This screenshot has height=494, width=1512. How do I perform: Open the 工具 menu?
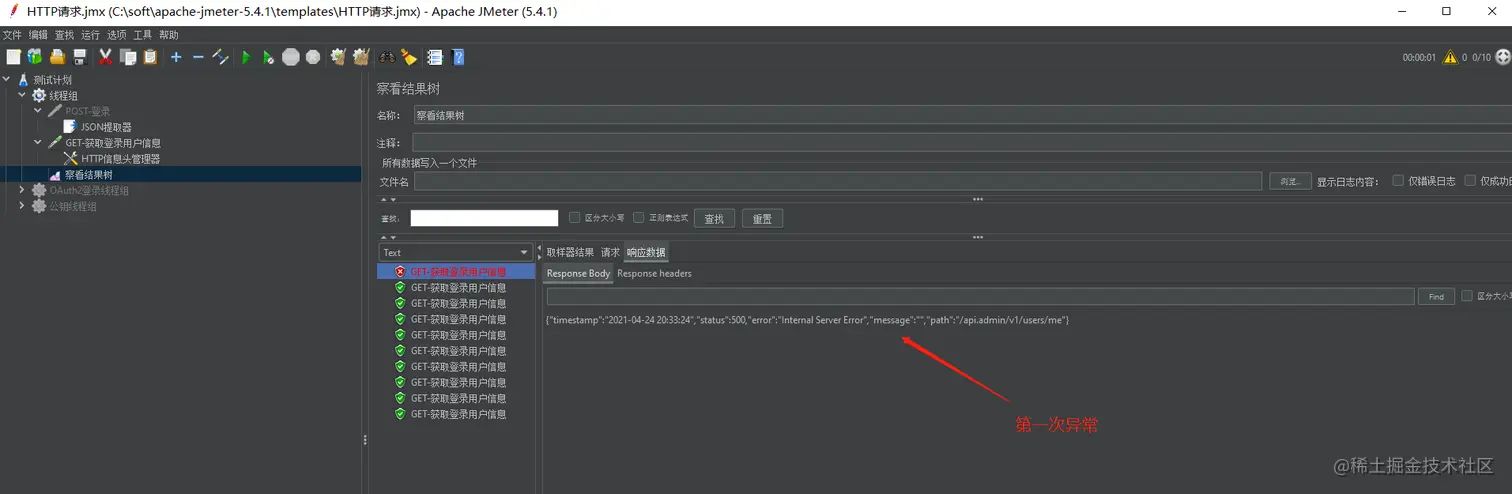(x=142, y=35)
